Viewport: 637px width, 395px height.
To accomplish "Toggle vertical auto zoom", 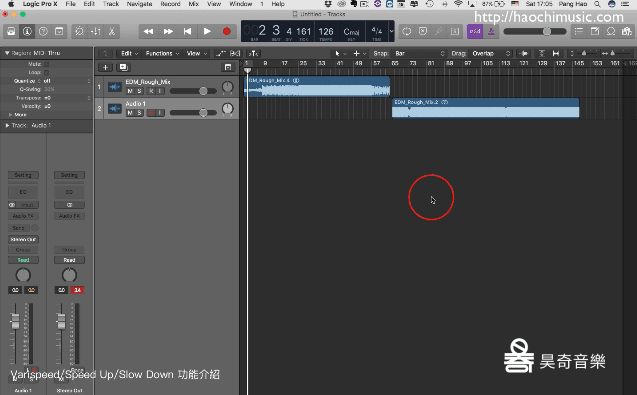I will pos(542,53).
